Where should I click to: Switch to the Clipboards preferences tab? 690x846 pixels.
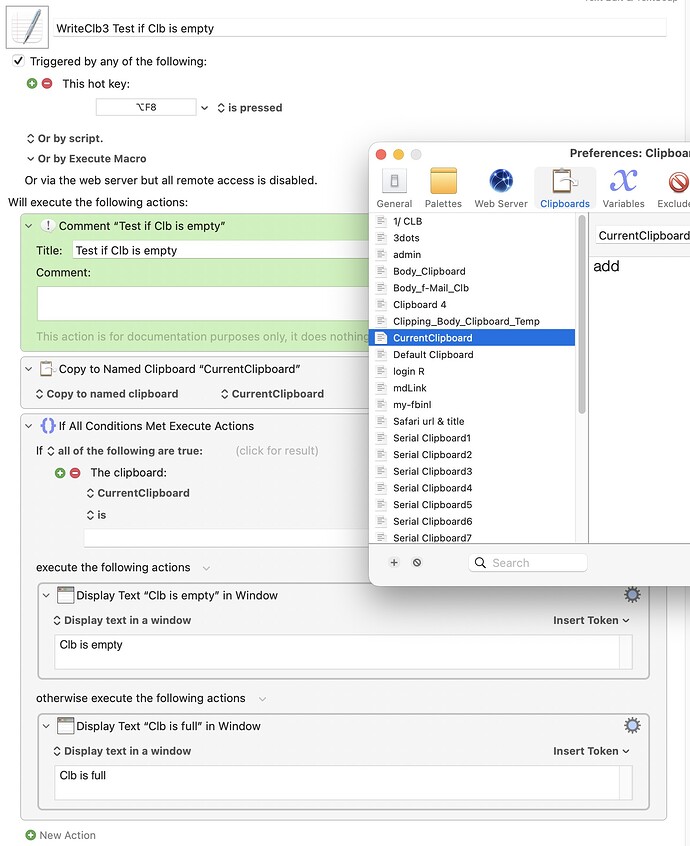(564, 188)
